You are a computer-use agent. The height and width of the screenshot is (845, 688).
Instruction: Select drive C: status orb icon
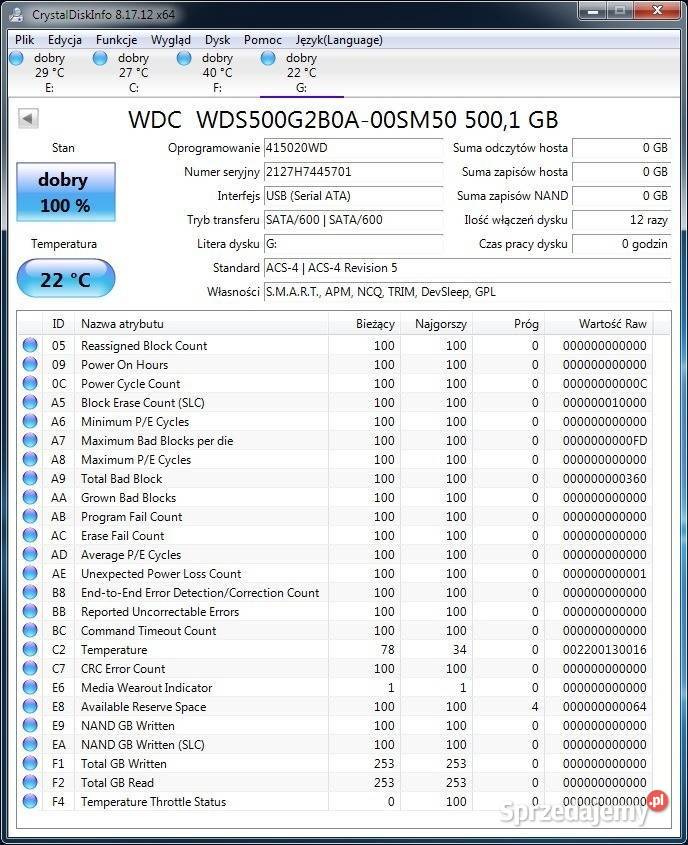100,58
